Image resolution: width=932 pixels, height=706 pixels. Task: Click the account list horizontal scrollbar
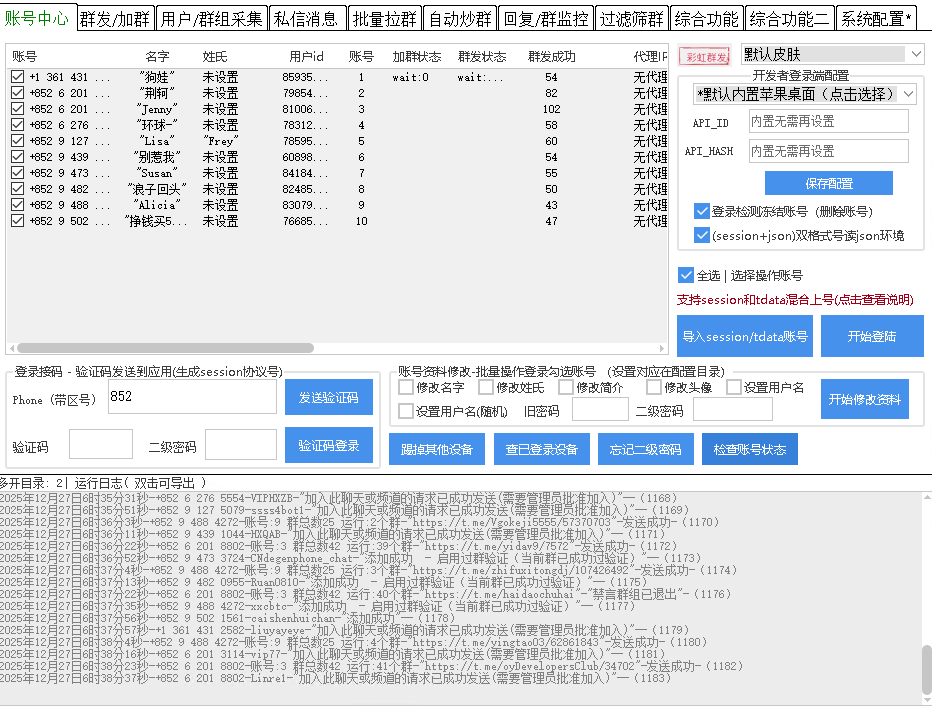coord(300,349)
